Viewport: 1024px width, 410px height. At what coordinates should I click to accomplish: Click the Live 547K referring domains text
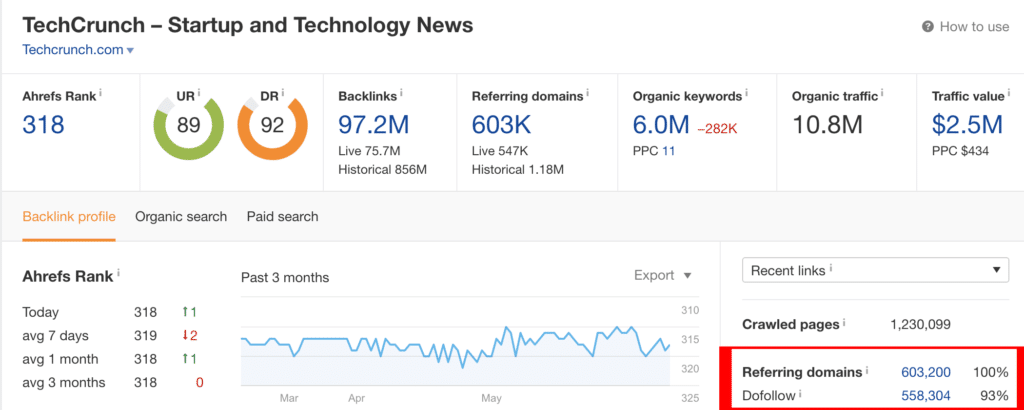point(500,151)
